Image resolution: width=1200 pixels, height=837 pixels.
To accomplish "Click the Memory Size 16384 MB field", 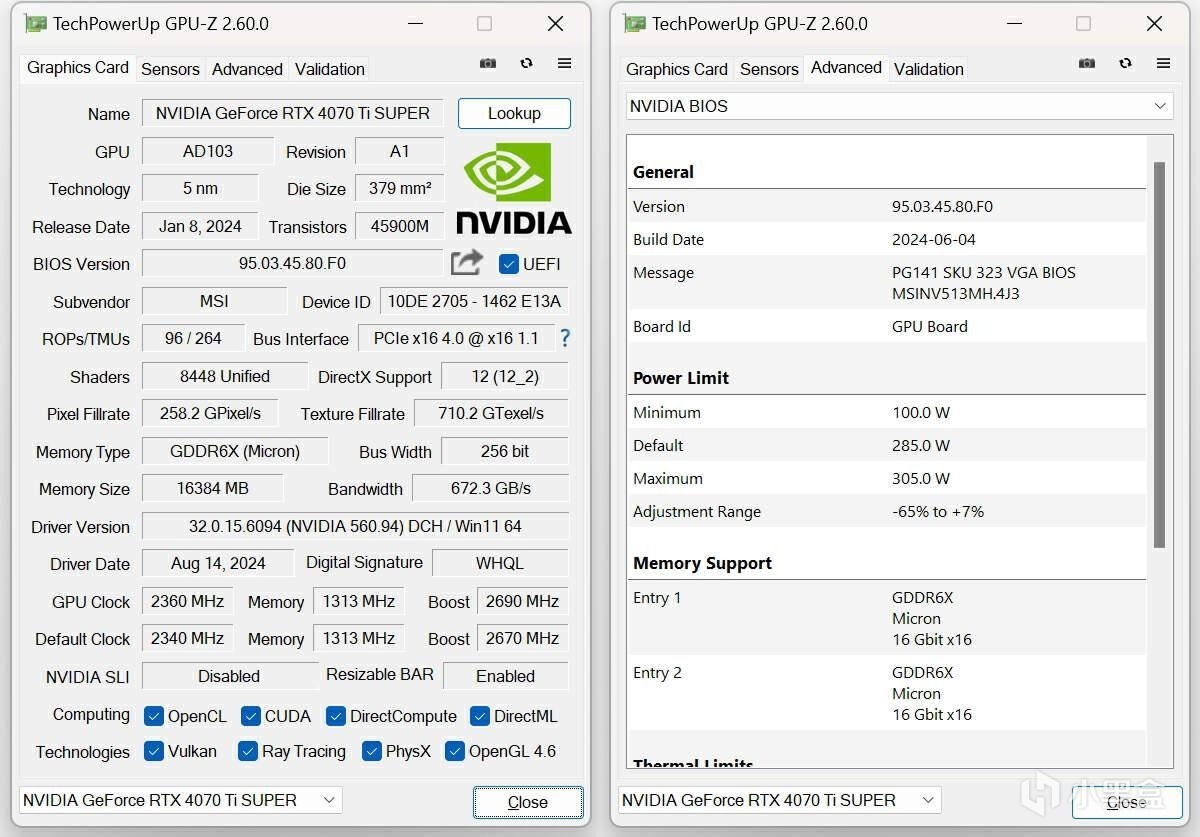I will click(212, 488).
